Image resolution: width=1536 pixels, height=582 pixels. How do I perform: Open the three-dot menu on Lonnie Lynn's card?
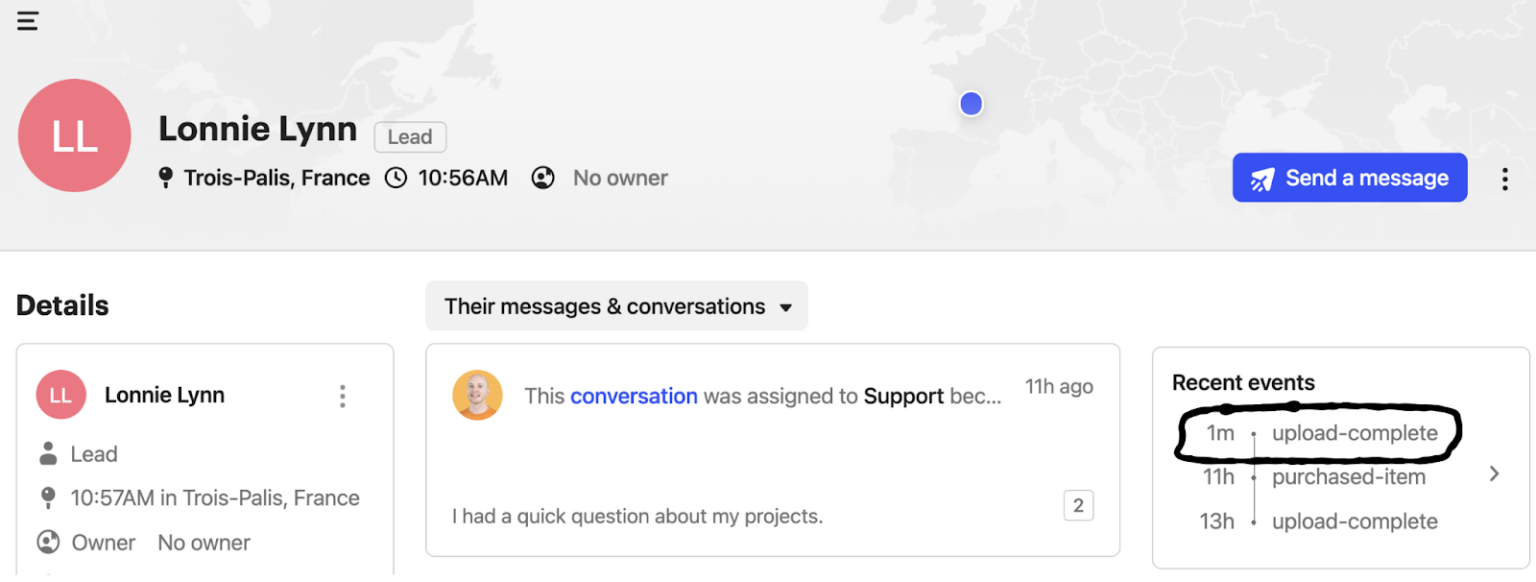click(342, 396)
